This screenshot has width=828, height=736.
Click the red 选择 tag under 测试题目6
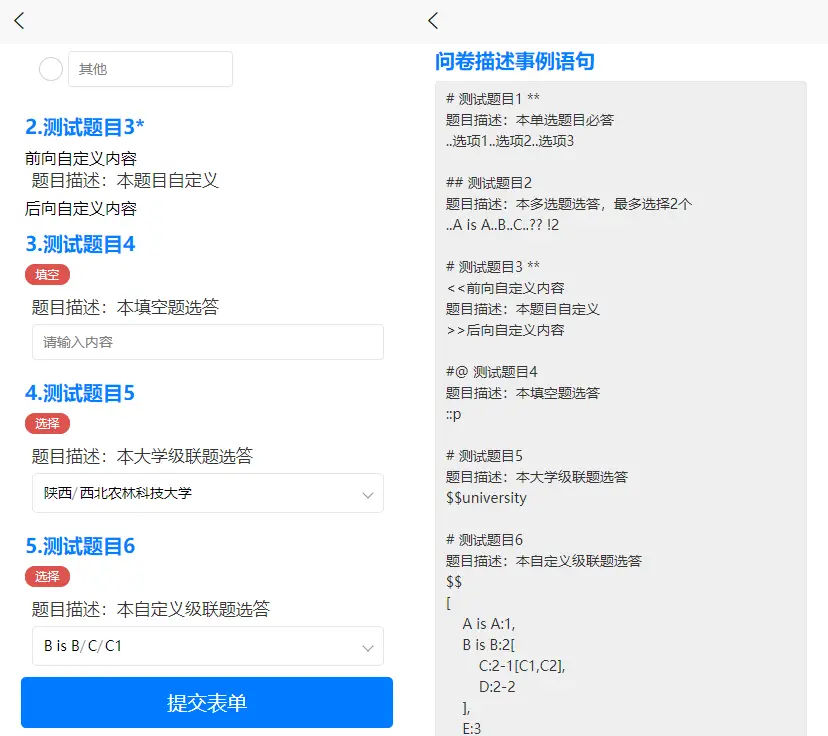(x=47, y=577)
